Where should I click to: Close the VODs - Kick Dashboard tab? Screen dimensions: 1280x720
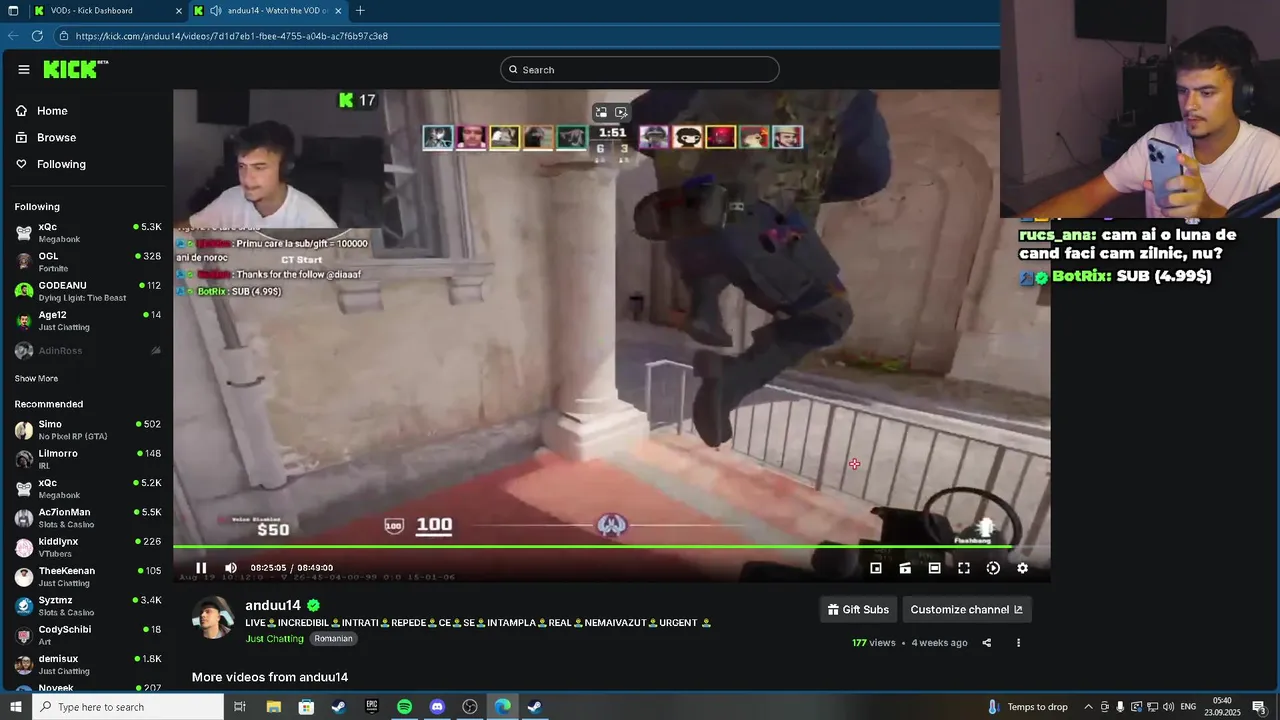179,11
